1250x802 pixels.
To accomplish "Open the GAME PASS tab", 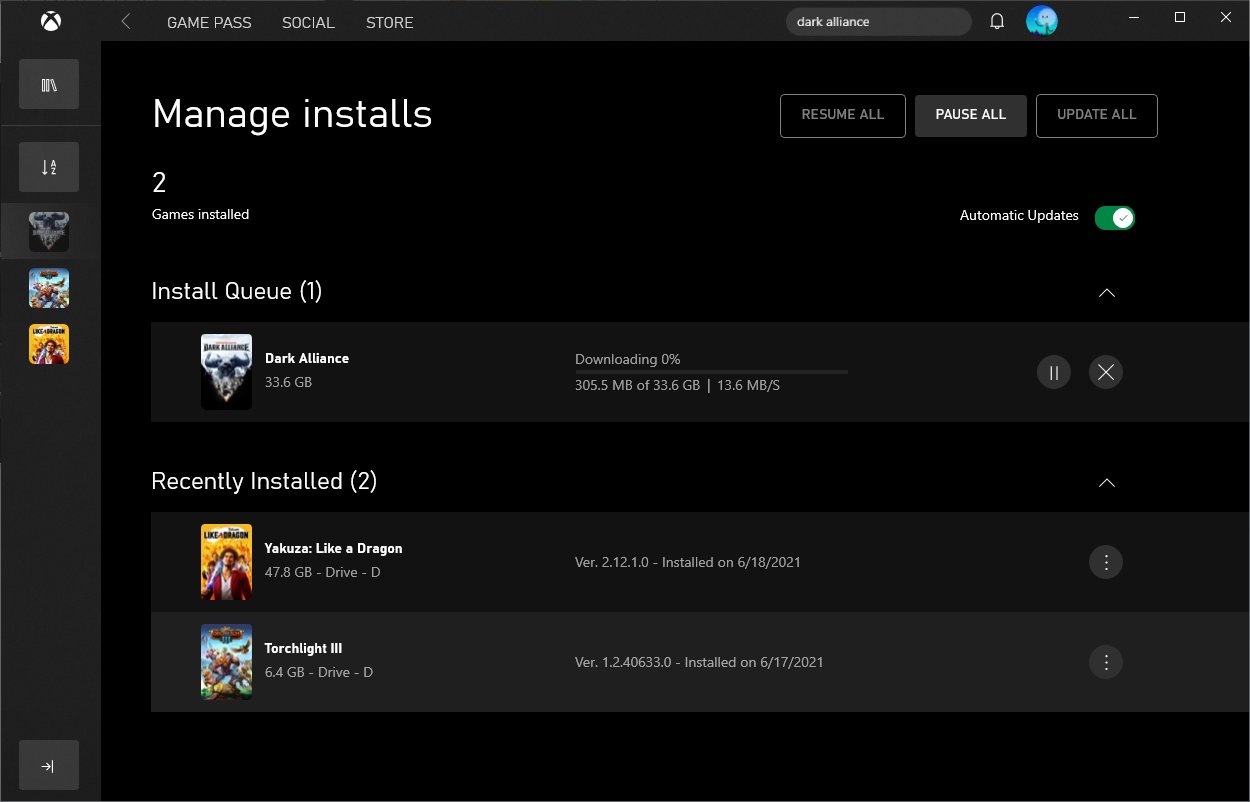I will (209, 22).
